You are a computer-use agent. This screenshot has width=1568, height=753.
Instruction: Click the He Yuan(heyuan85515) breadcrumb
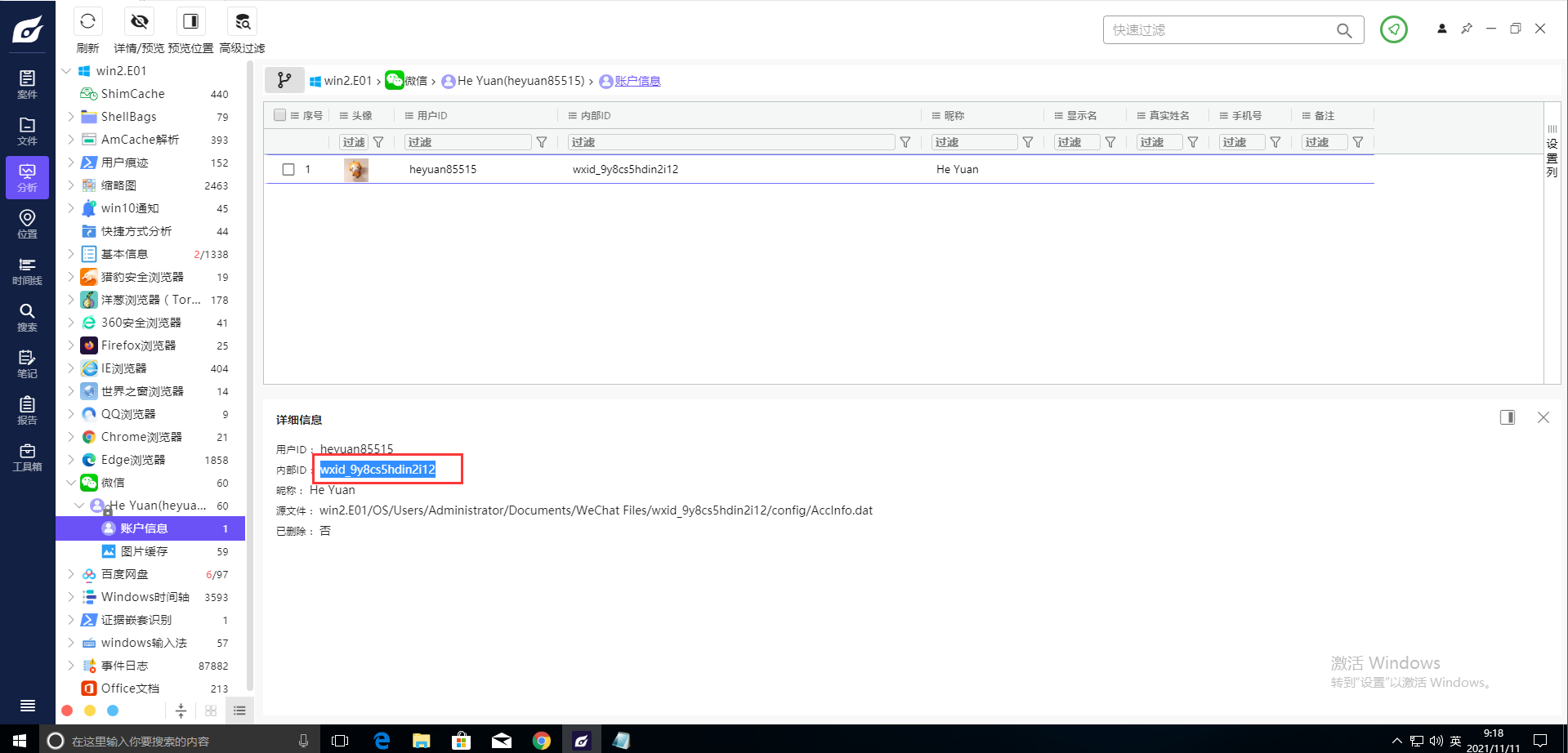tap(513, 81)
